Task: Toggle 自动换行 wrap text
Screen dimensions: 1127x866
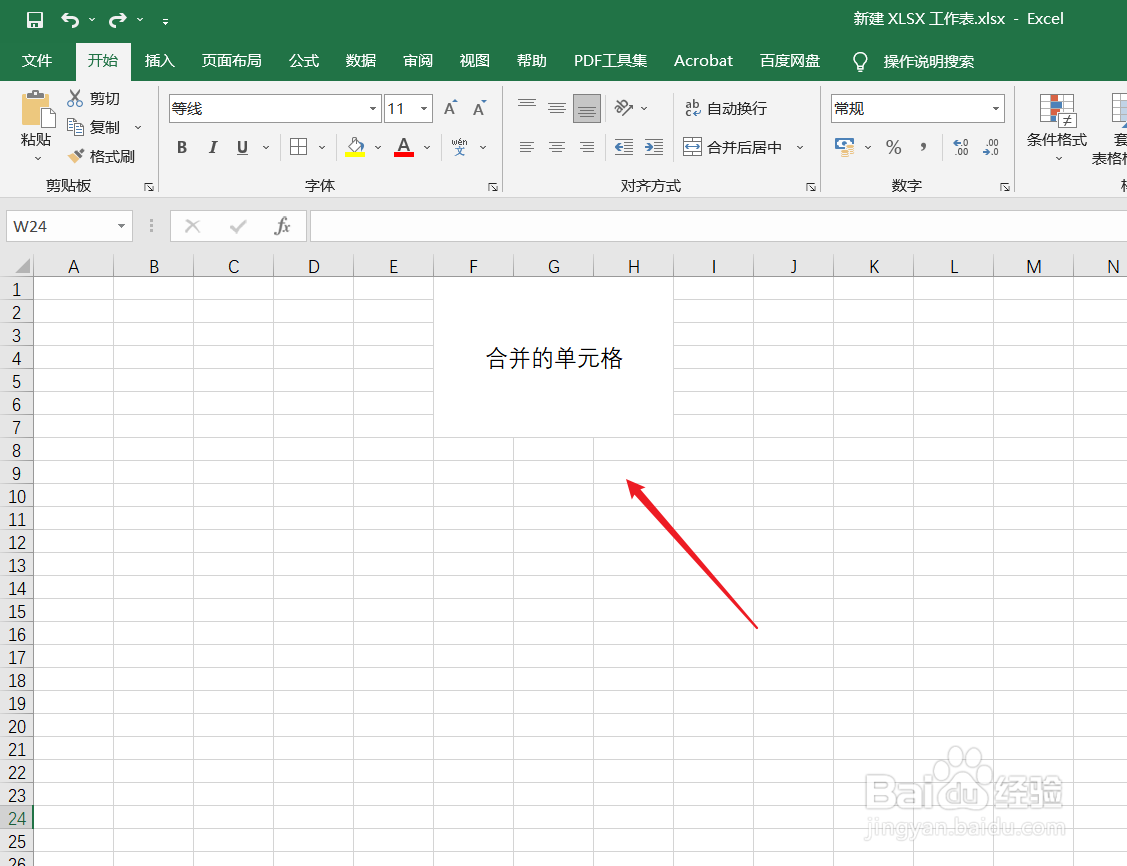Action: tap(726, 109)
